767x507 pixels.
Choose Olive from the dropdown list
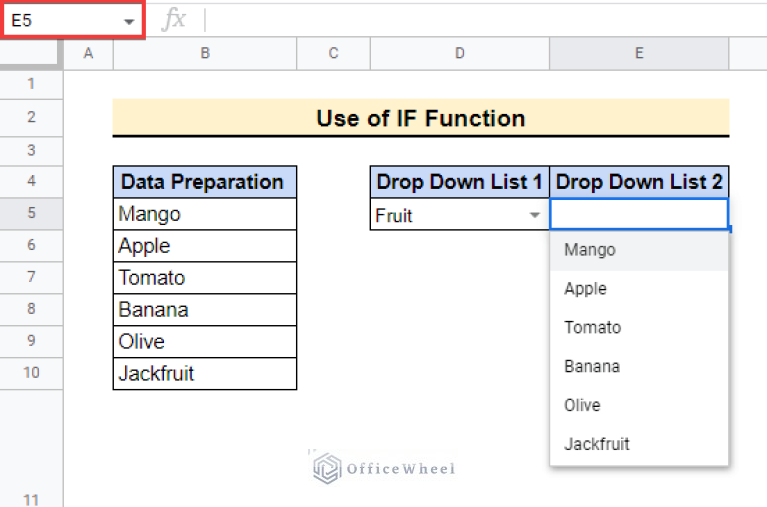pyautogui.click(x=582, y=405)
